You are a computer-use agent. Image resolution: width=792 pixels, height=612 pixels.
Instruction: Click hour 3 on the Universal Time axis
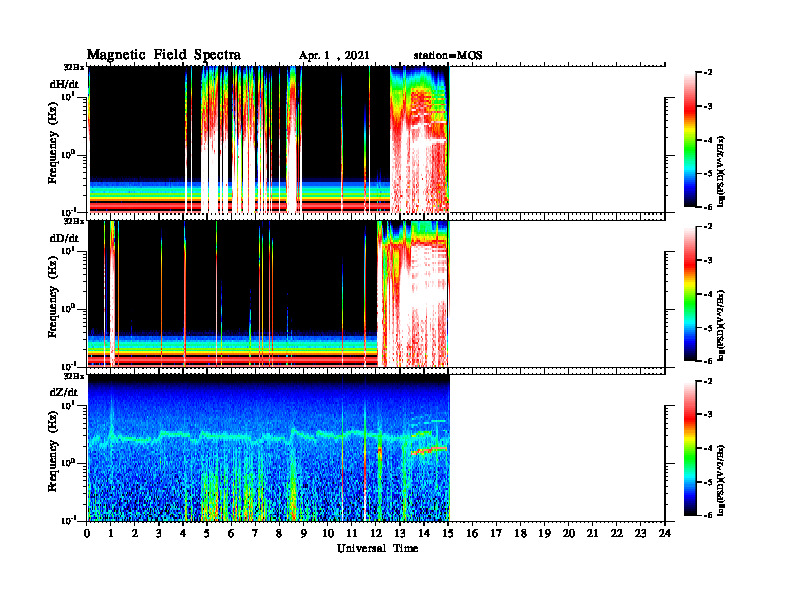[159, 533]
